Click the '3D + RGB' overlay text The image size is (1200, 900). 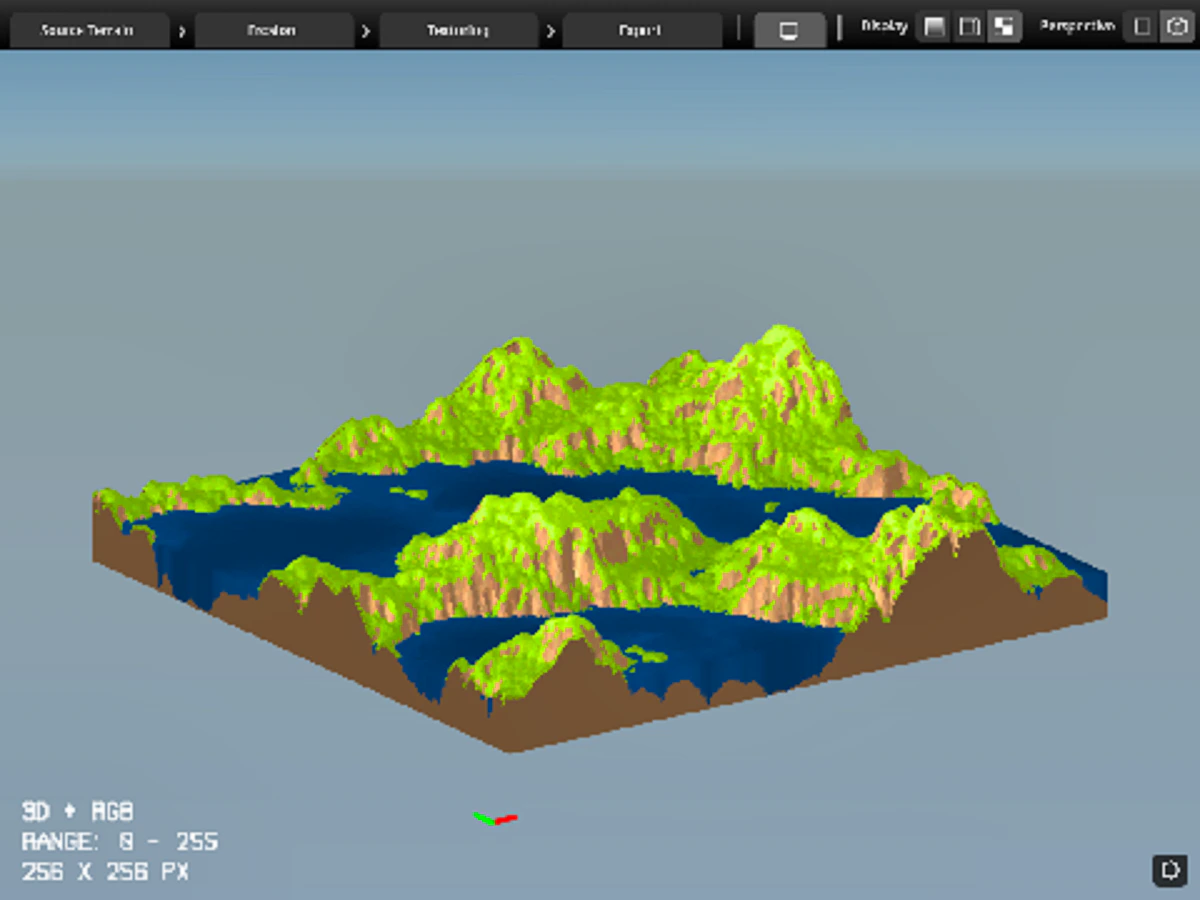[78, 811]
